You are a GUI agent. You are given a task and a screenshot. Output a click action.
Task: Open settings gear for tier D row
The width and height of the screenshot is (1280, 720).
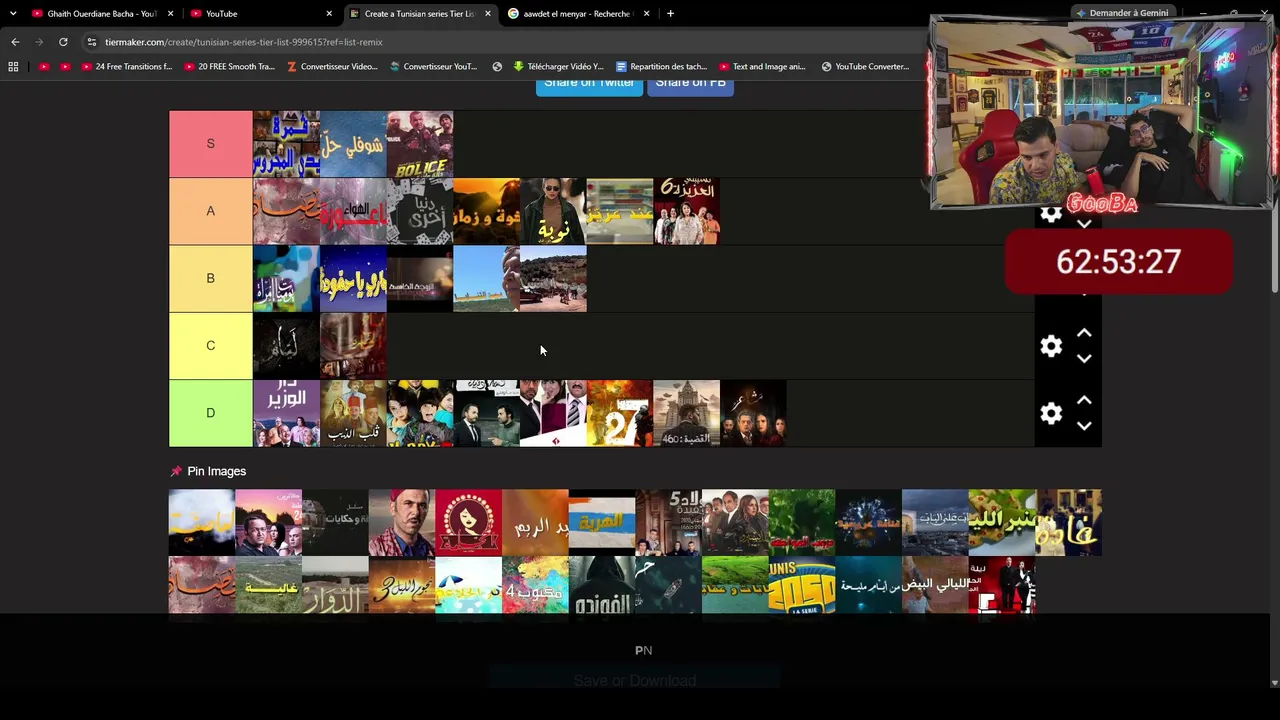tap(1050, 413)
